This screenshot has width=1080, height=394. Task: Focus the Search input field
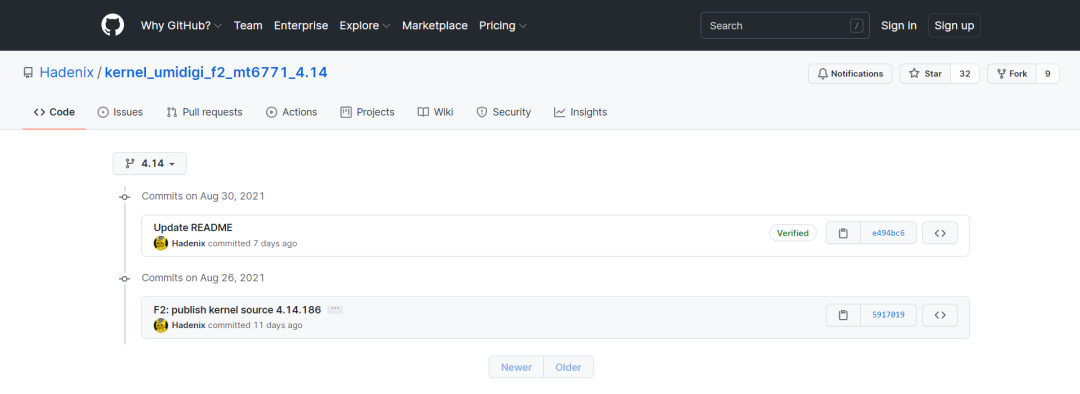pos(785,25)
